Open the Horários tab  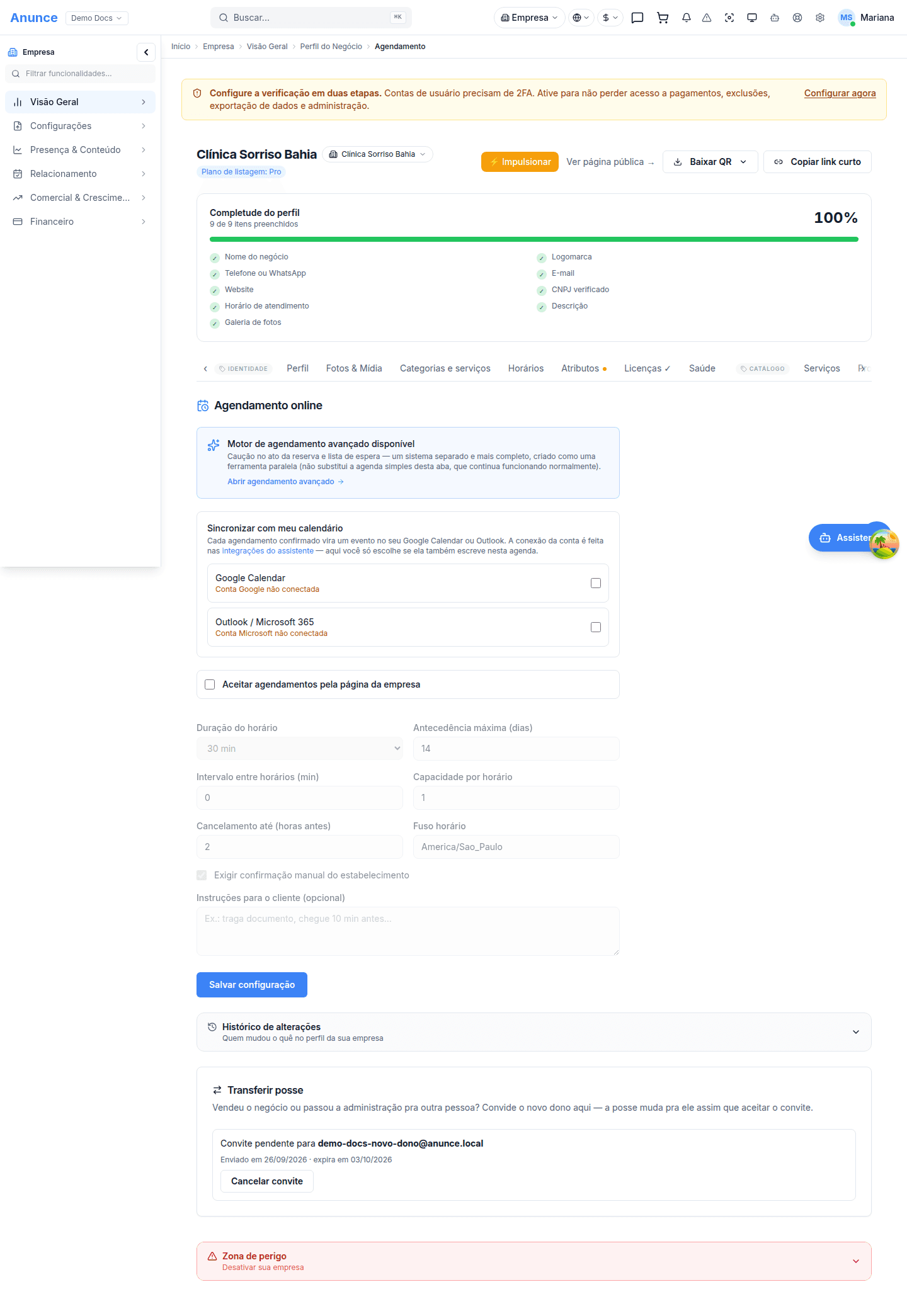pos(526,368)
